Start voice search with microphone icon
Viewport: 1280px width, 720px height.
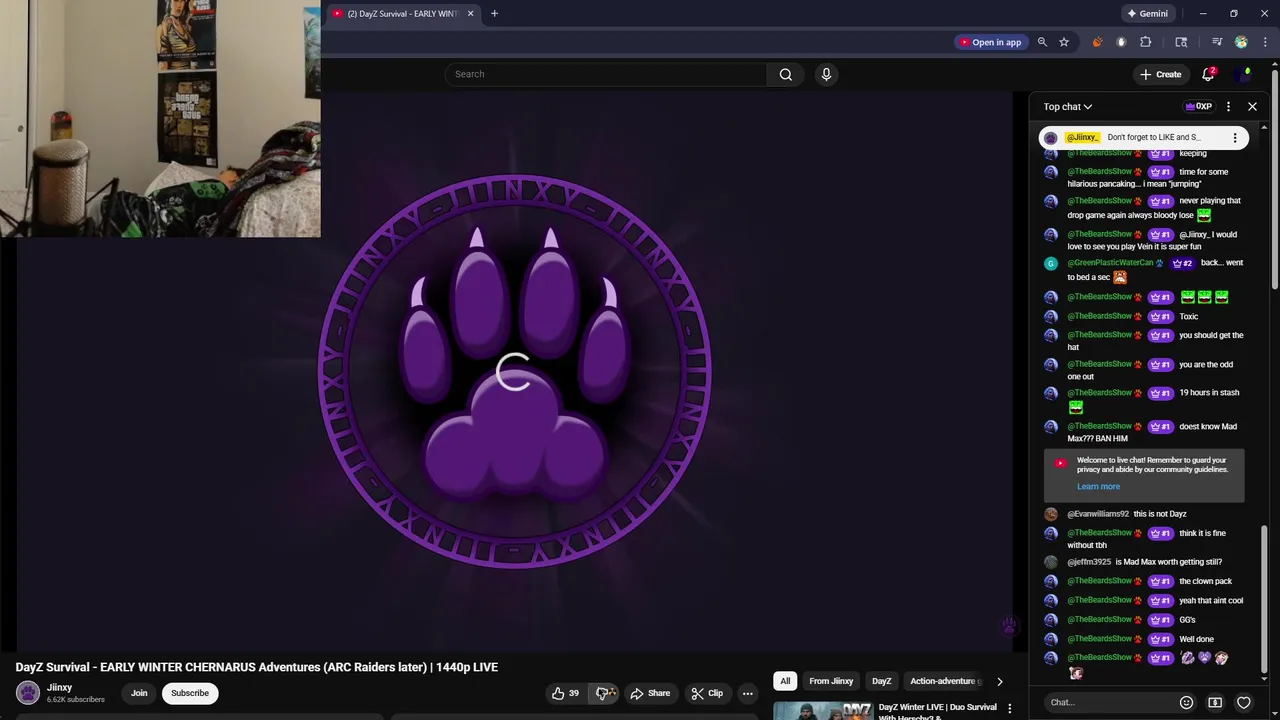point(826,74)
